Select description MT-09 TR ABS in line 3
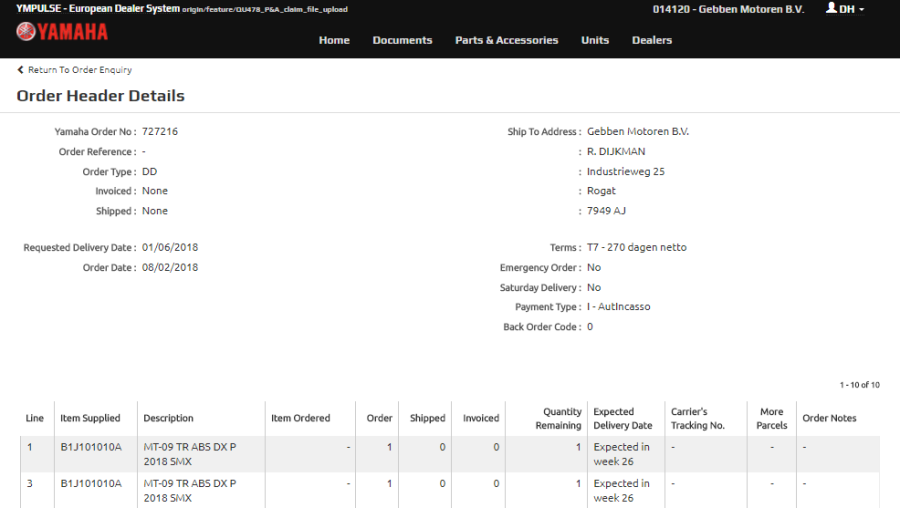 190,491
